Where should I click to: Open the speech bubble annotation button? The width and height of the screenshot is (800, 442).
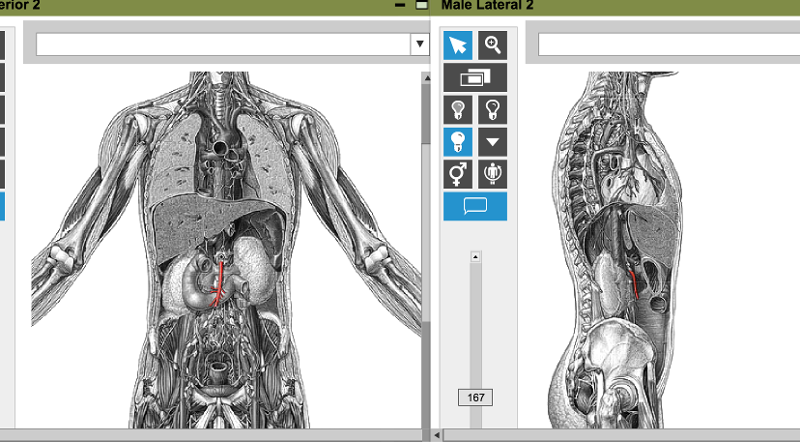pos(475,206)
